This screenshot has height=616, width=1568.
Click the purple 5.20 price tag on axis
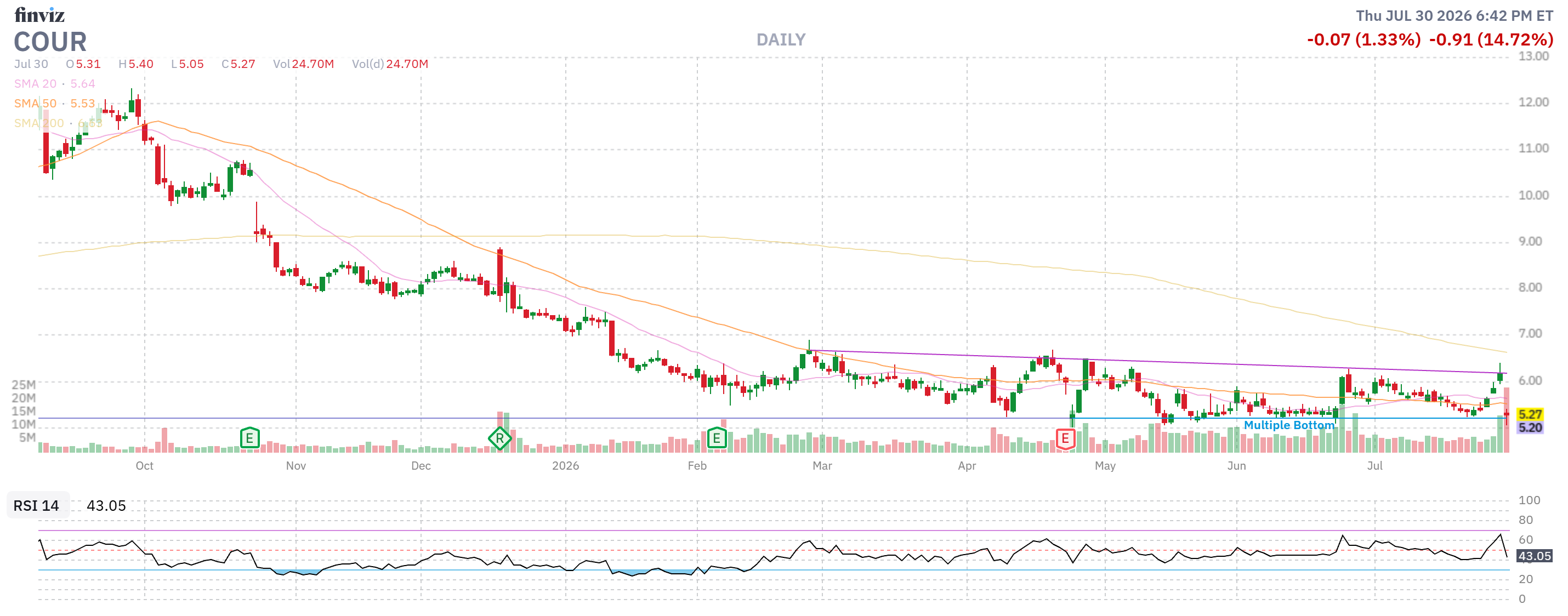(1530, 427)
